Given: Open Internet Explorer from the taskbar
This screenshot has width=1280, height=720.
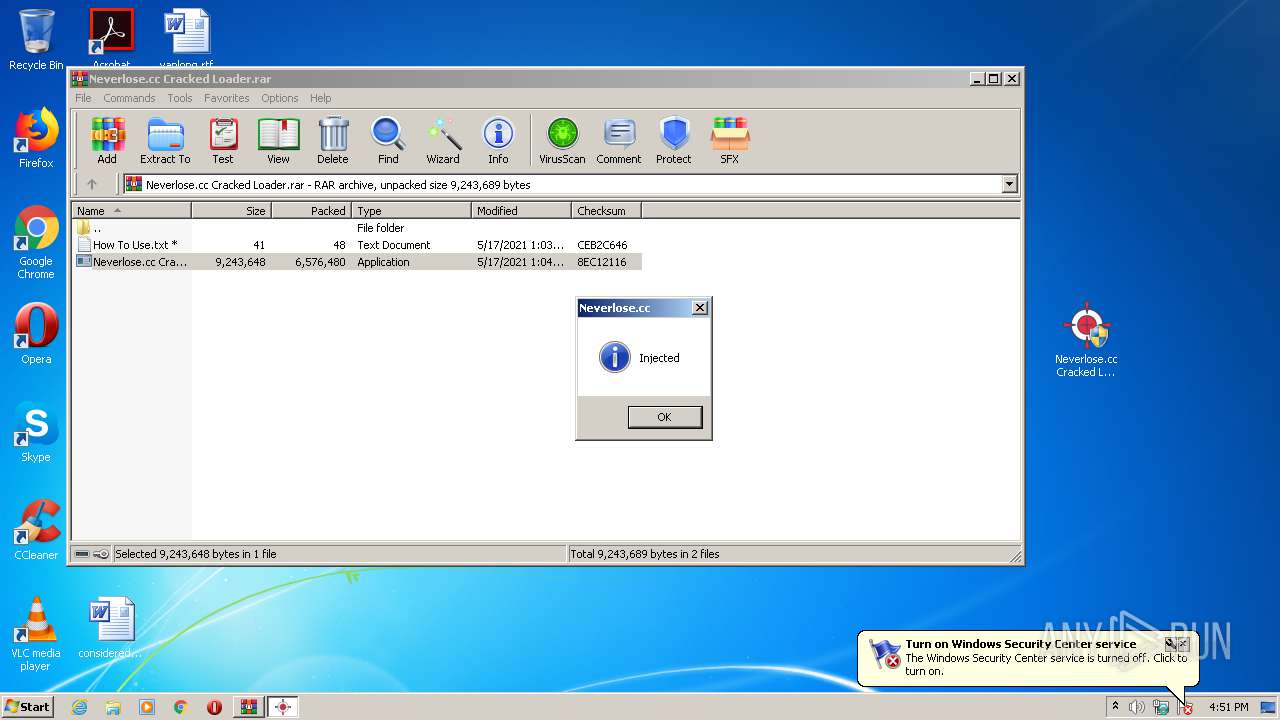Looking at the screenshot, I should coord(79,707).
